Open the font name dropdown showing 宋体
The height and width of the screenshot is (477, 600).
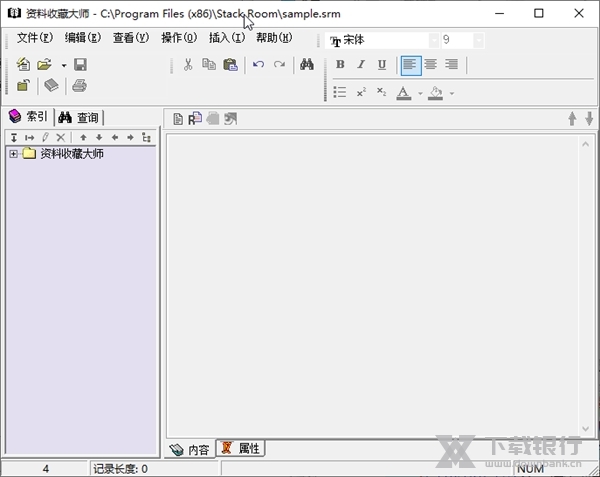tap(433, 40)
